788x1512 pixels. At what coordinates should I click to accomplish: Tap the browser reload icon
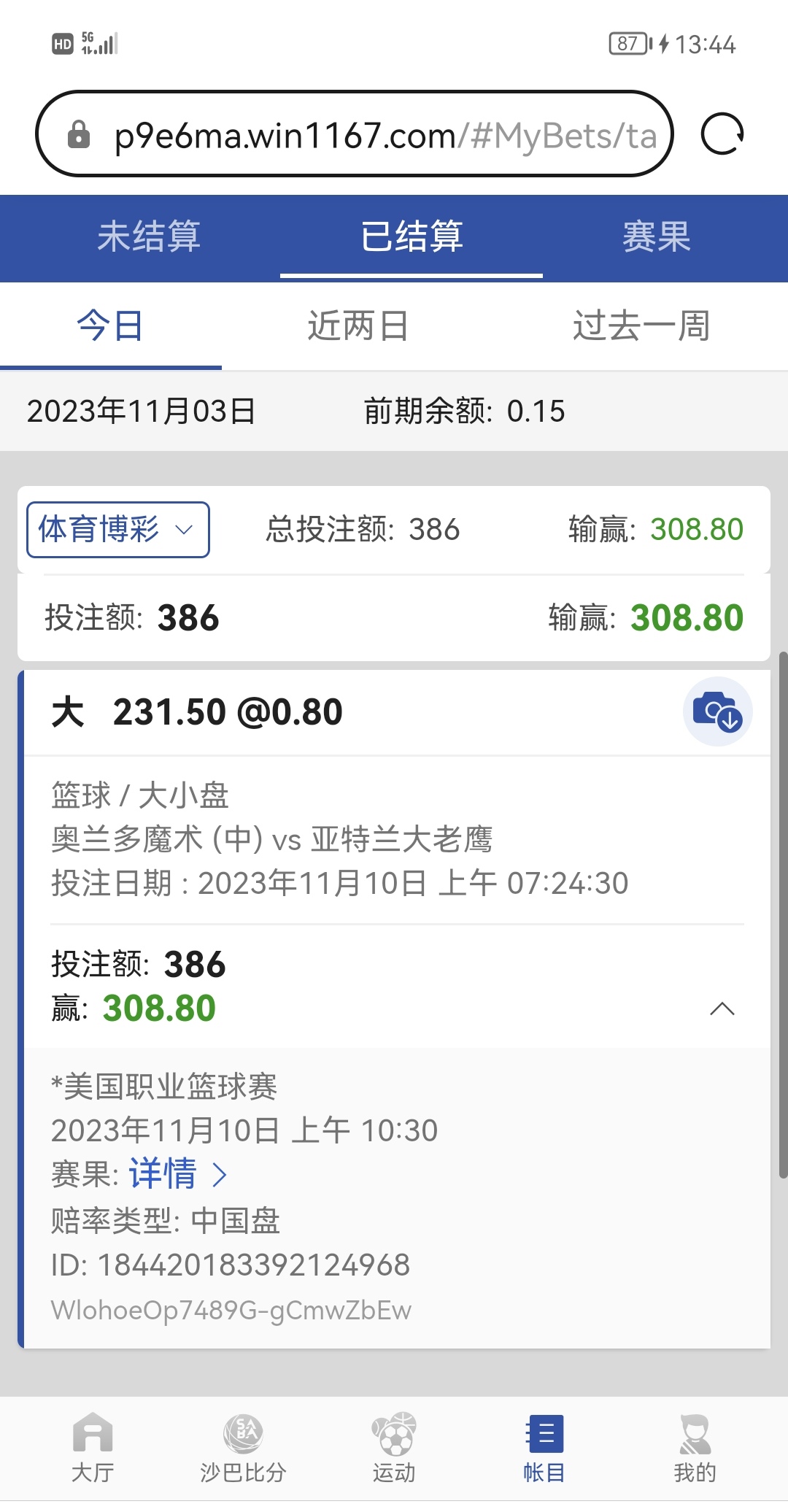point(722,134)
